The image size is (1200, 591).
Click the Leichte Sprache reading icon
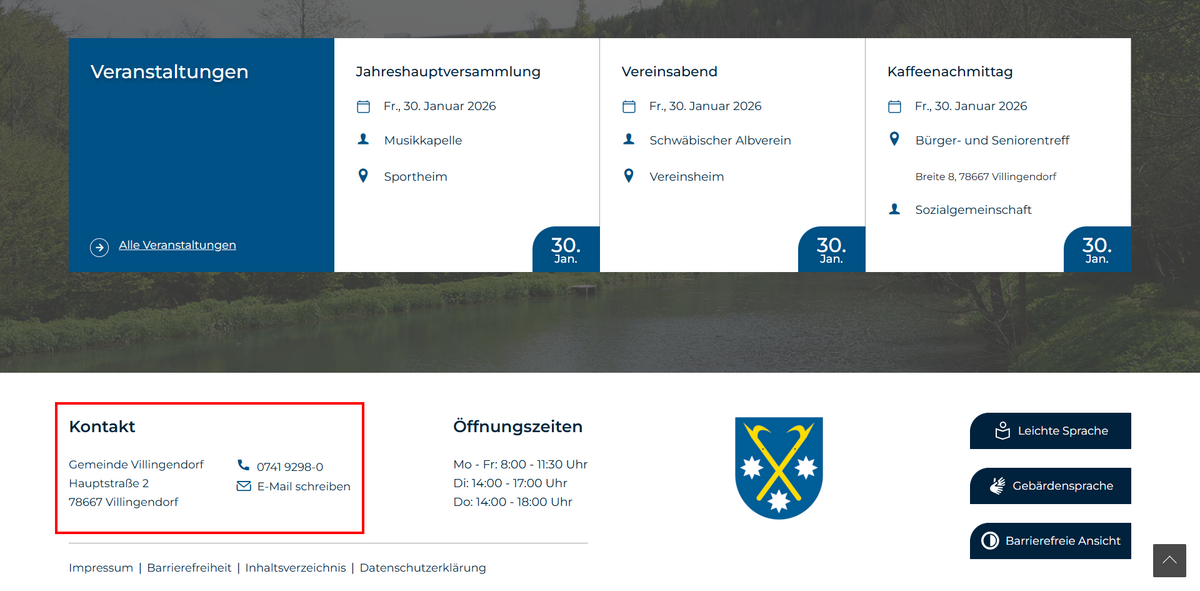1002,431
